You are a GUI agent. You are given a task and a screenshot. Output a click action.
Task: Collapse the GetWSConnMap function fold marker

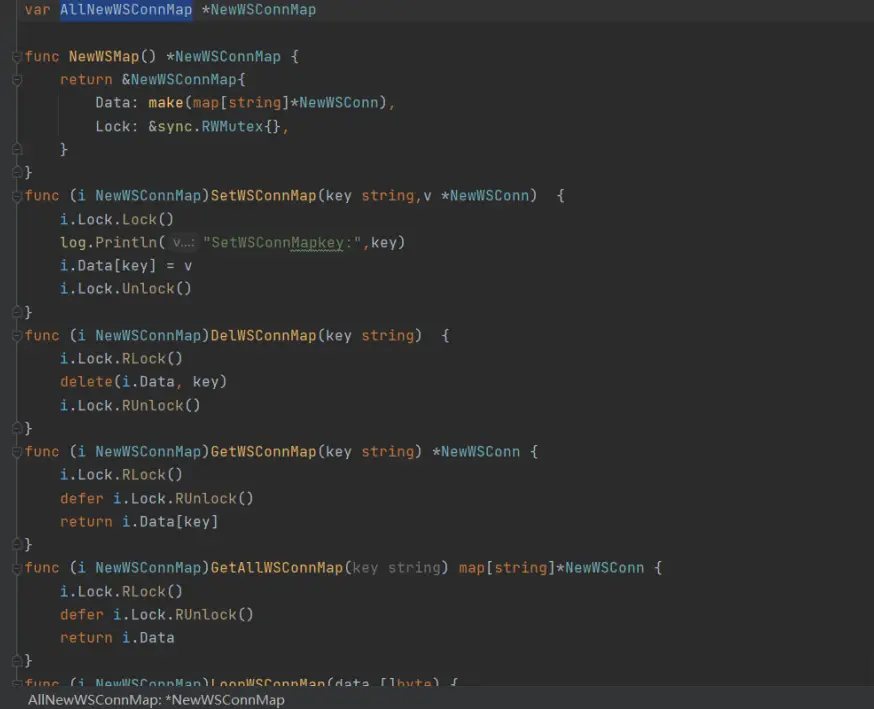pos(17,452)
